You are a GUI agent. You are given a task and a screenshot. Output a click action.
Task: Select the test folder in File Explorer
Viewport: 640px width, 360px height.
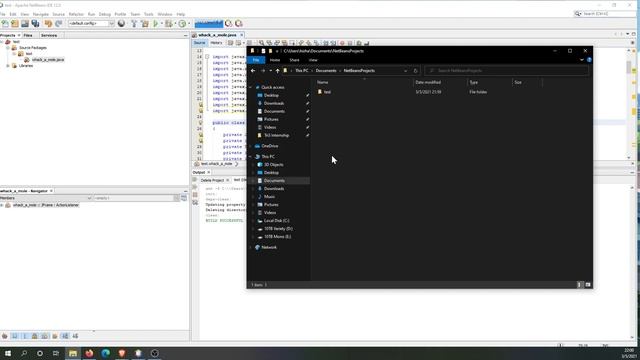point(327,92)
